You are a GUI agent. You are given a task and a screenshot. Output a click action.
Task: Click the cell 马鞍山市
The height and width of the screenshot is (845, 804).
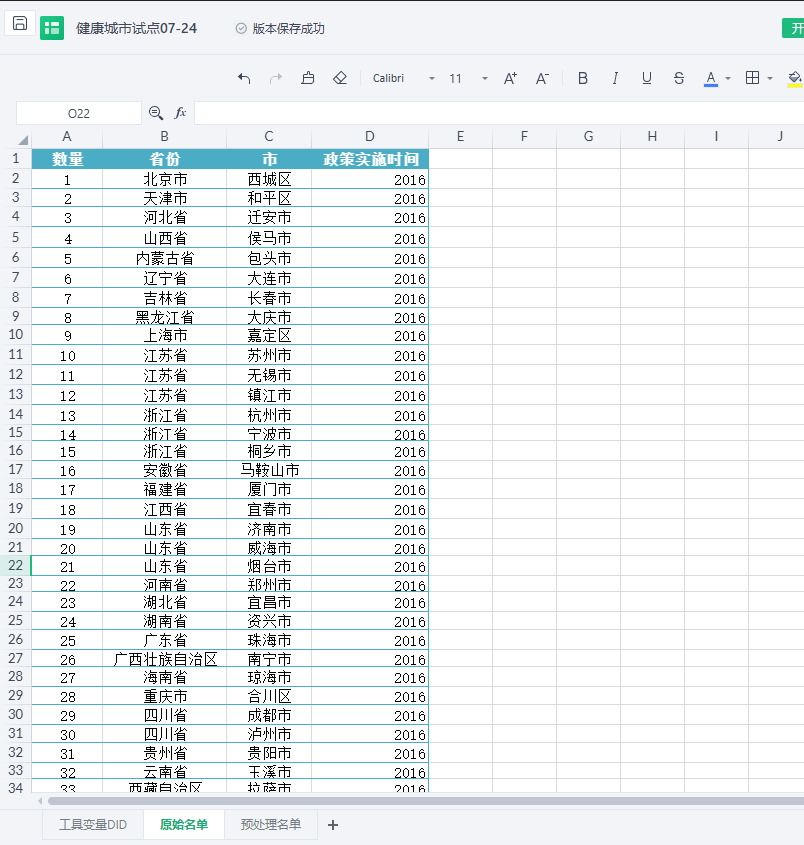[x=269, y=470]
